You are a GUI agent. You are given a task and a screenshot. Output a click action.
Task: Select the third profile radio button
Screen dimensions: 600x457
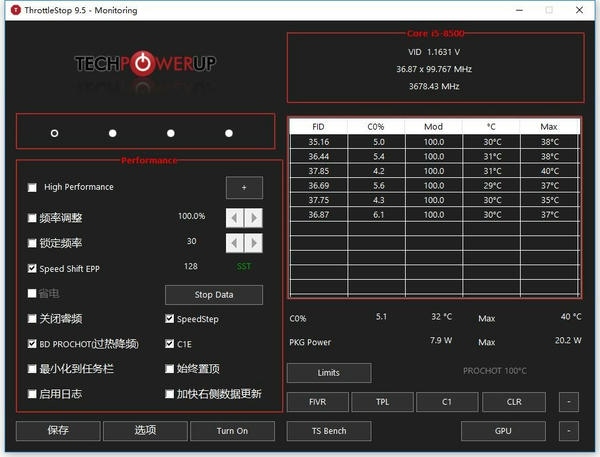171,133
